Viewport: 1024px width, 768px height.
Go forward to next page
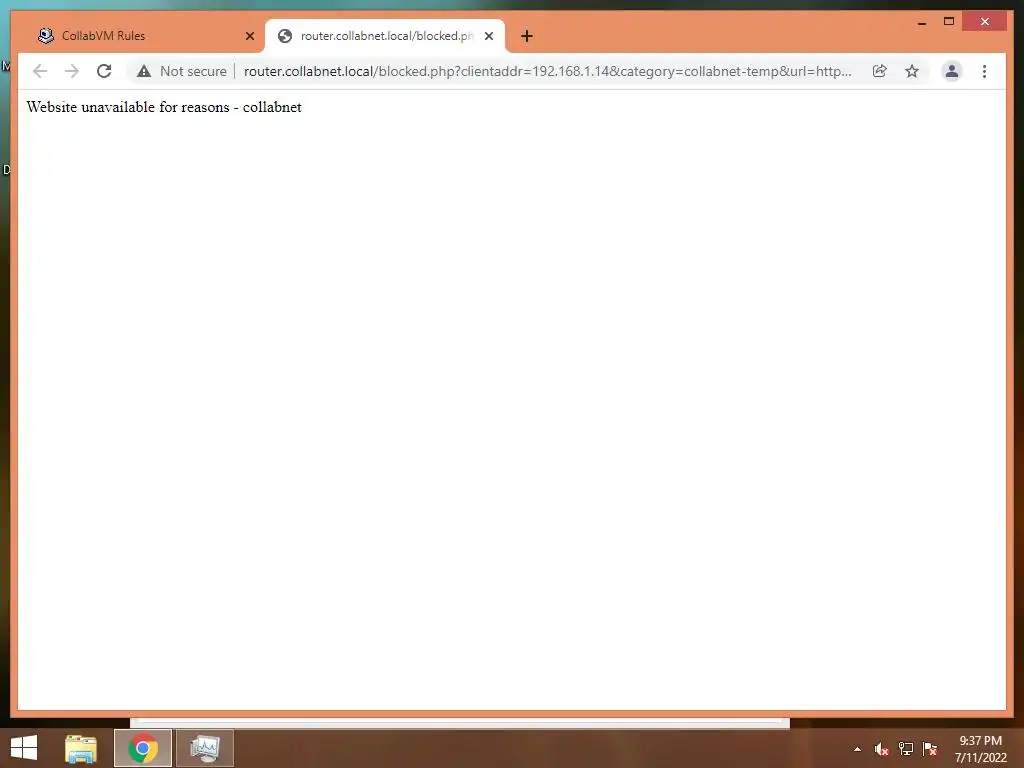(72, 71)
